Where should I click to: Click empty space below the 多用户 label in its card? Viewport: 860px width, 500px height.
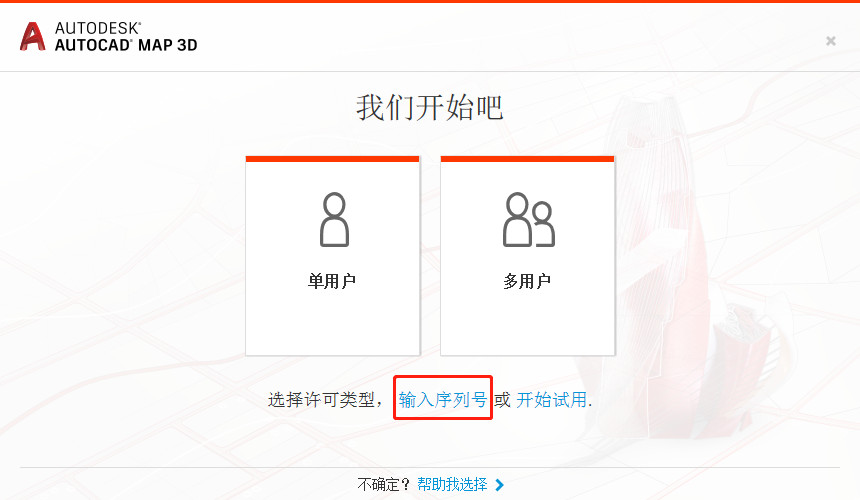click(x=527, y=323)
